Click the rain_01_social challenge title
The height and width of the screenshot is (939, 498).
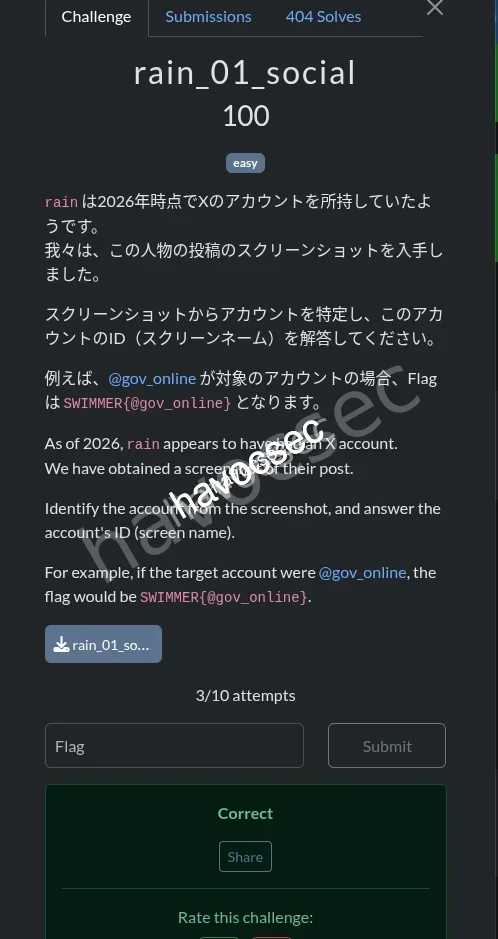click(245, 73)
